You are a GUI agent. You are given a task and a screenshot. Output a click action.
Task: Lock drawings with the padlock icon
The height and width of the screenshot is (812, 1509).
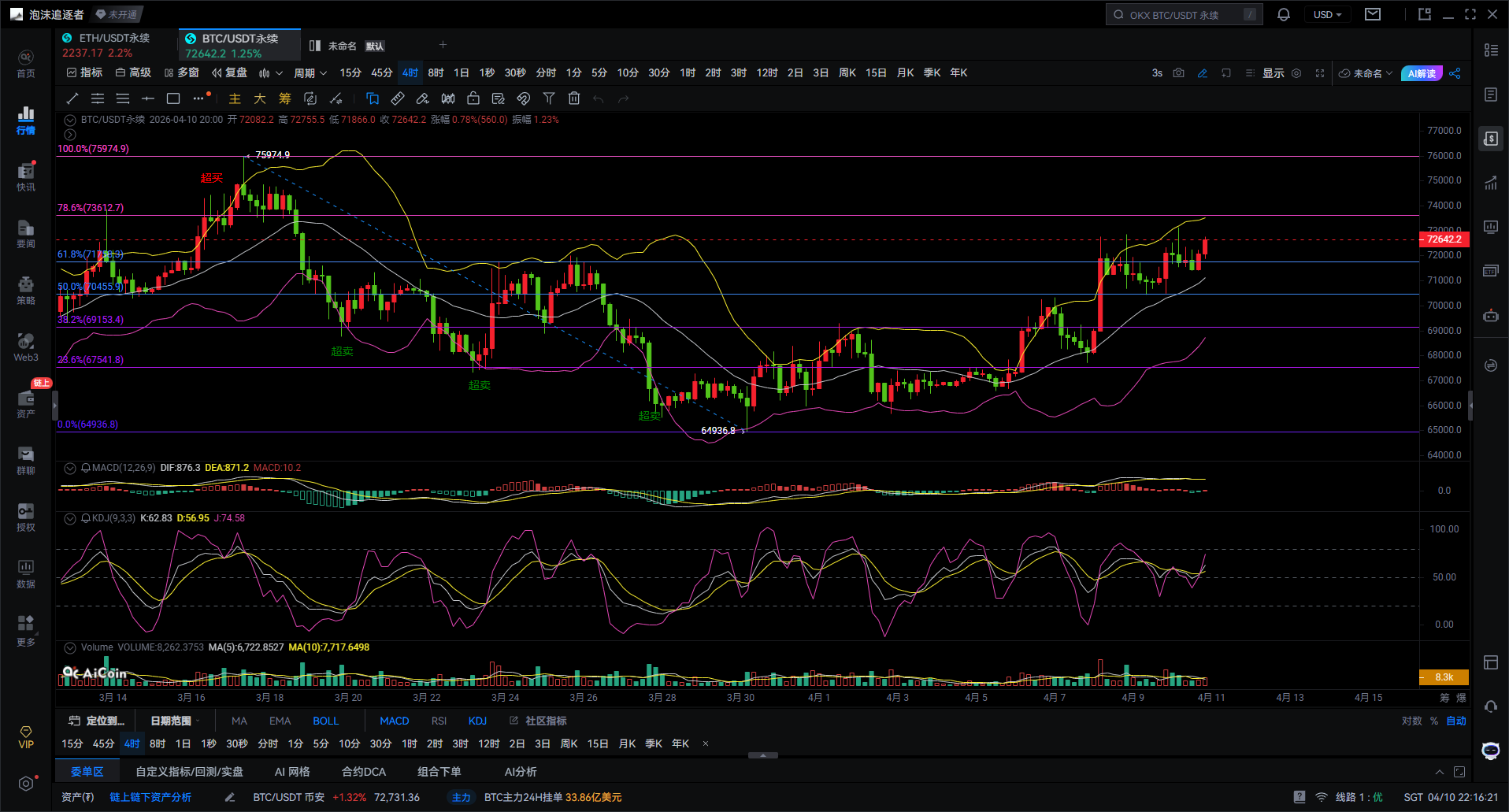click(473, 98)
